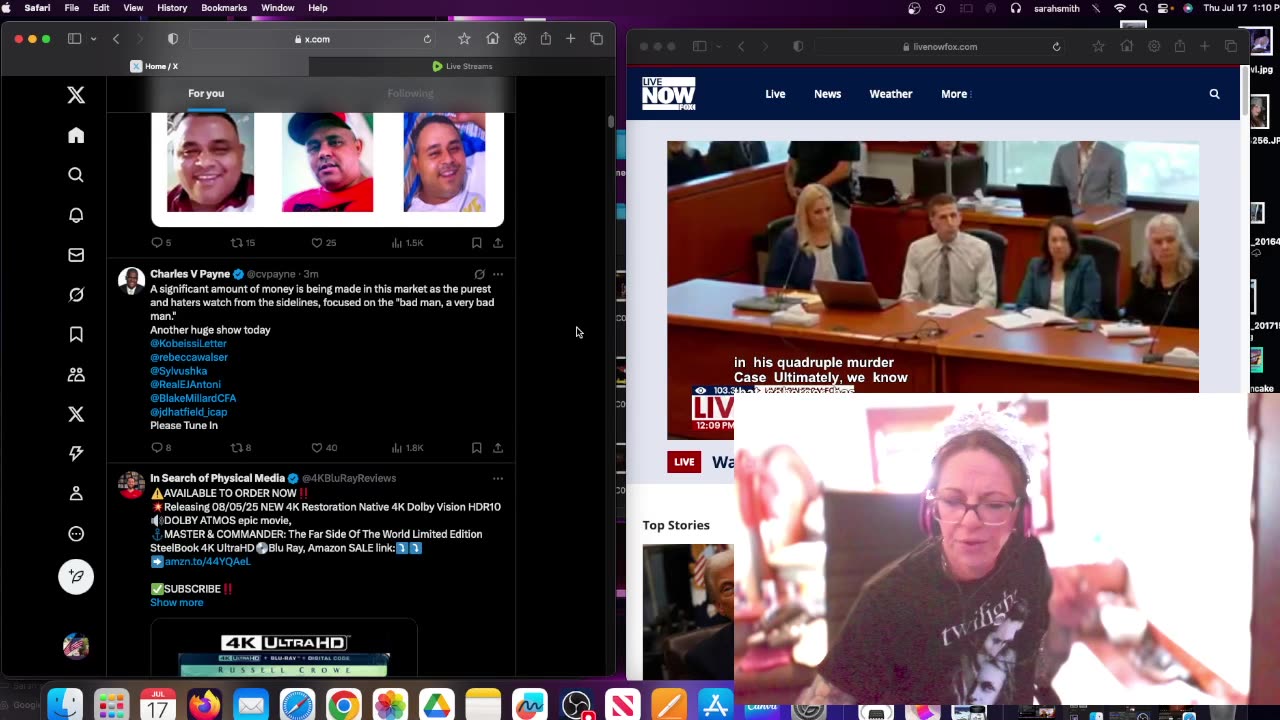Repost Charles V Payne's tweet
Screen dimensions: 1280x720
pyautogui.click(x=237, y=448)
